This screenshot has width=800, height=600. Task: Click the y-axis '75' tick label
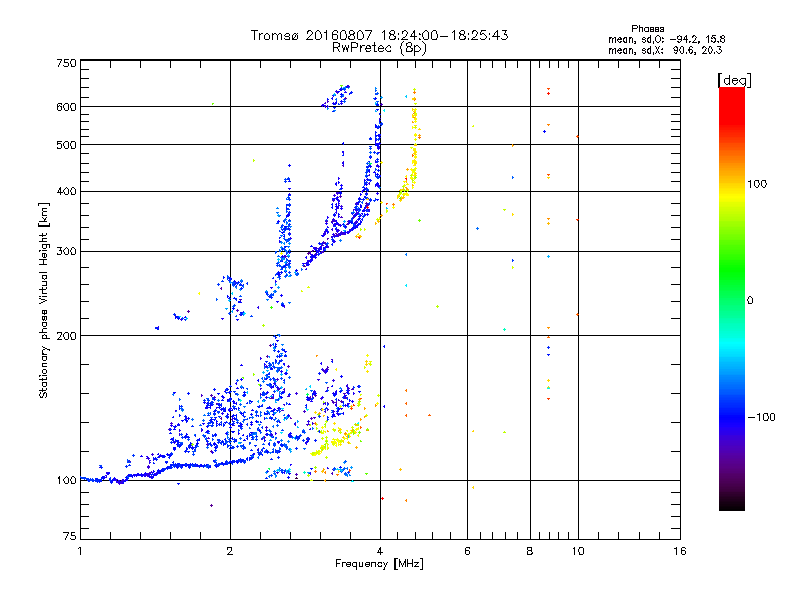[70, 536]
